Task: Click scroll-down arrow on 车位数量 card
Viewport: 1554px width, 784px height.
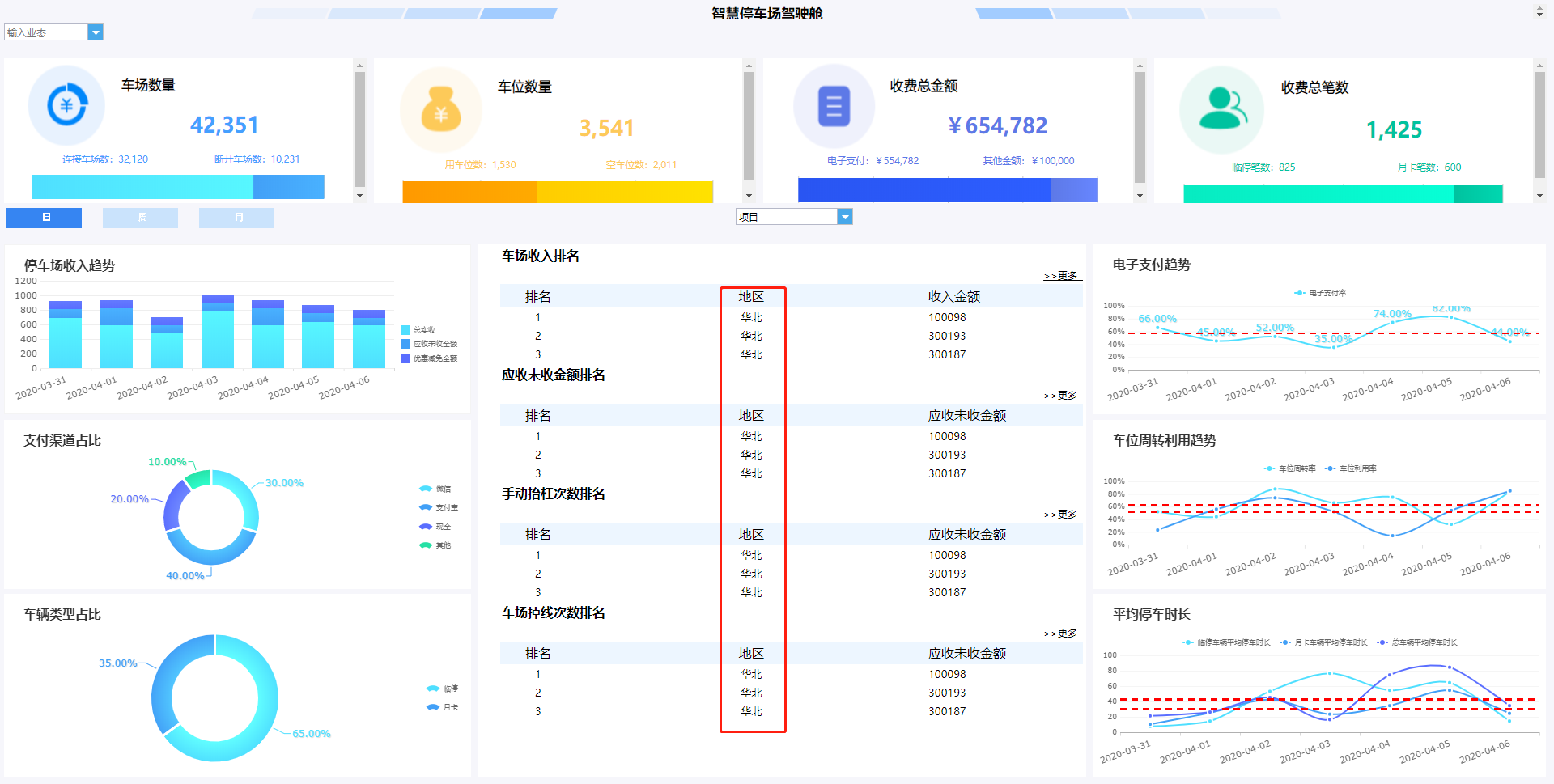Action: [x=749, y=196]
